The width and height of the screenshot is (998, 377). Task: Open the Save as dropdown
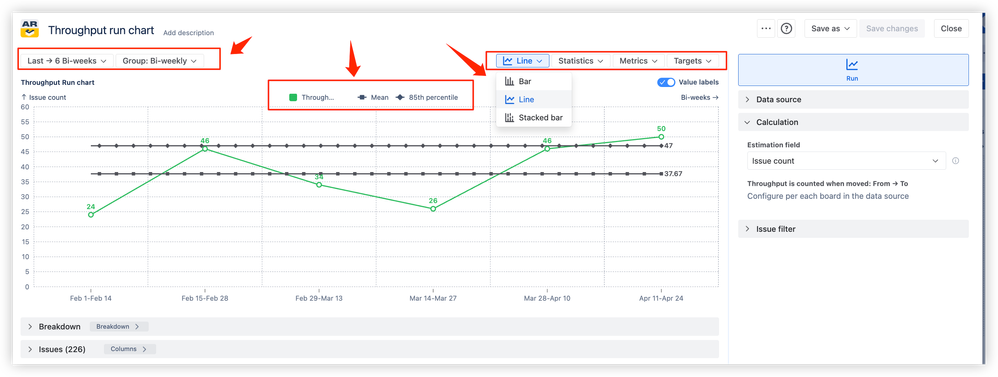pyautogui.click(x=831, y=29)
